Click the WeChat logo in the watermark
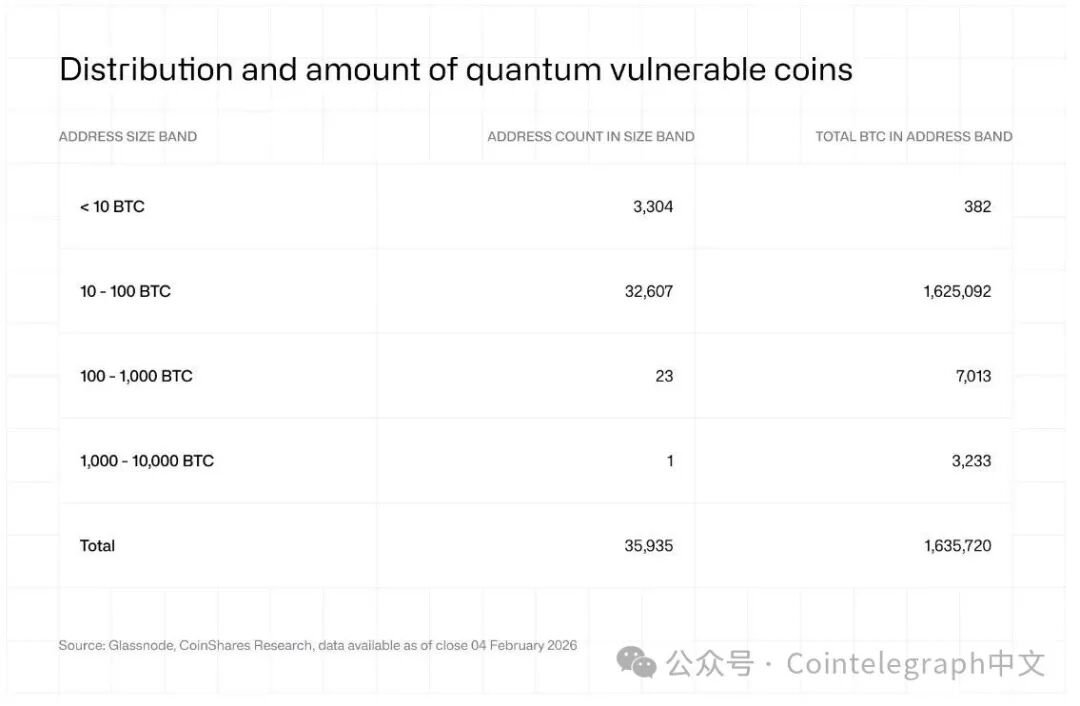Viewport: 1080px width, 706px height. click(636, 661)
